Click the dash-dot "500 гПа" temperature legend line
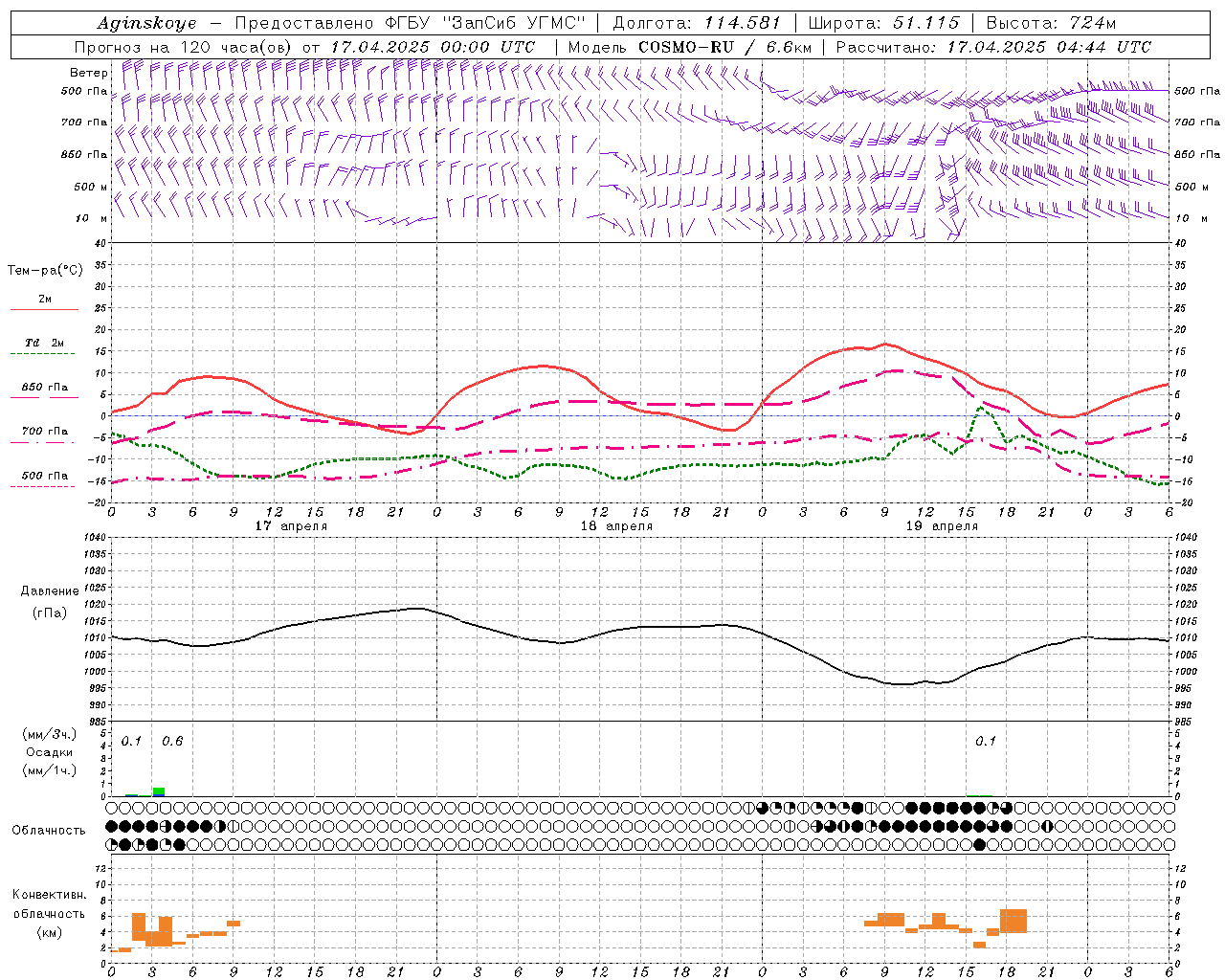Image resolution: width=1225 pixels, height=980 pixels. [42, 486]
